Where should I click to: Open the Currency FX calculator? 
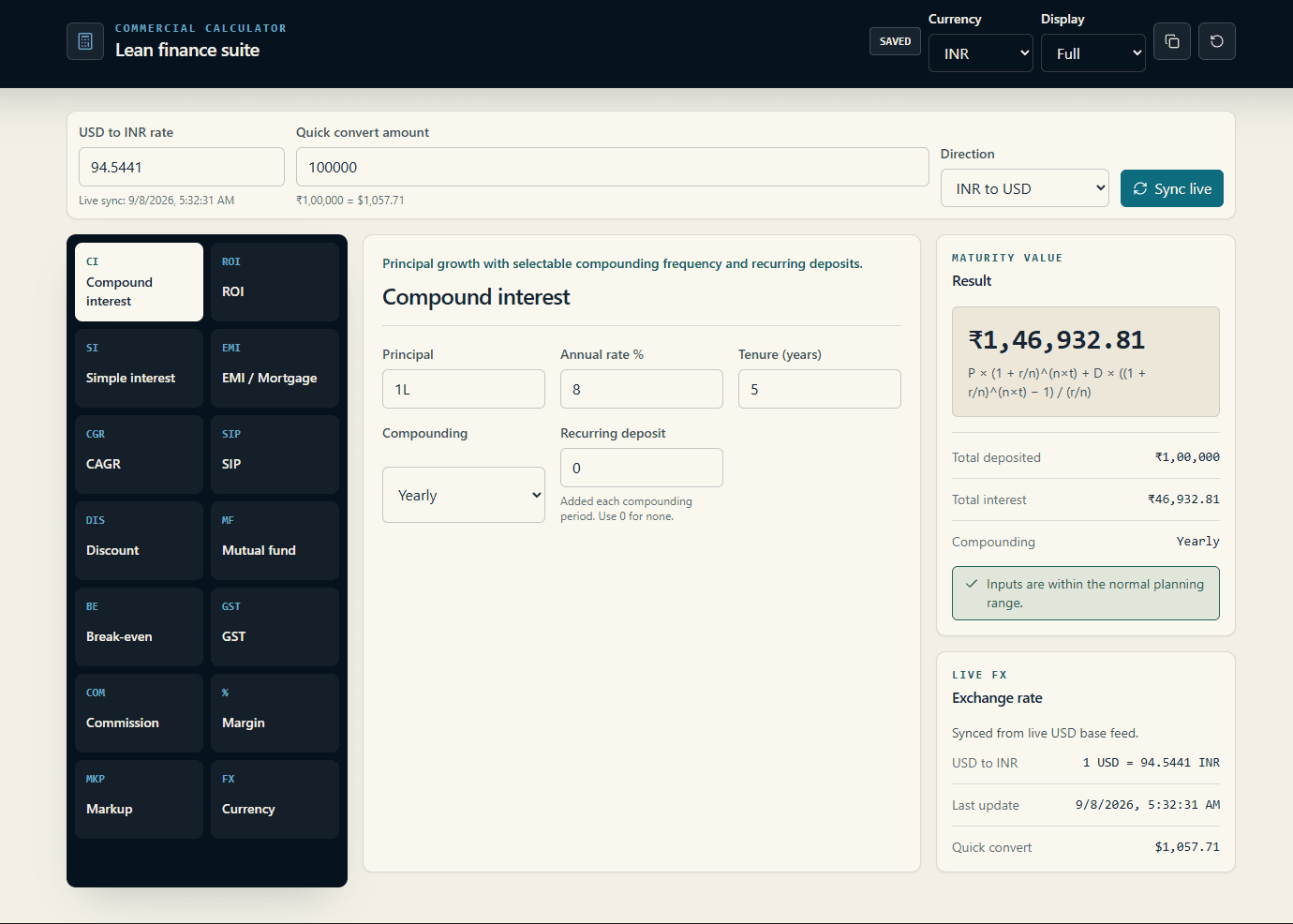(275, 799)
